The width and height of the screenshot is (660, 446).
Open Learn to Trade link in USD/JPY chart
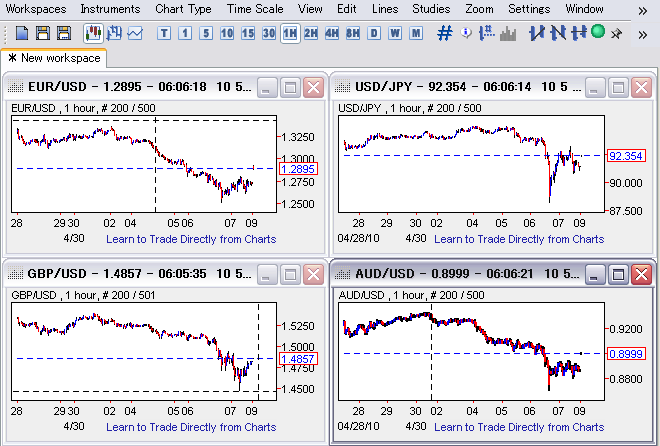(519, 239)
